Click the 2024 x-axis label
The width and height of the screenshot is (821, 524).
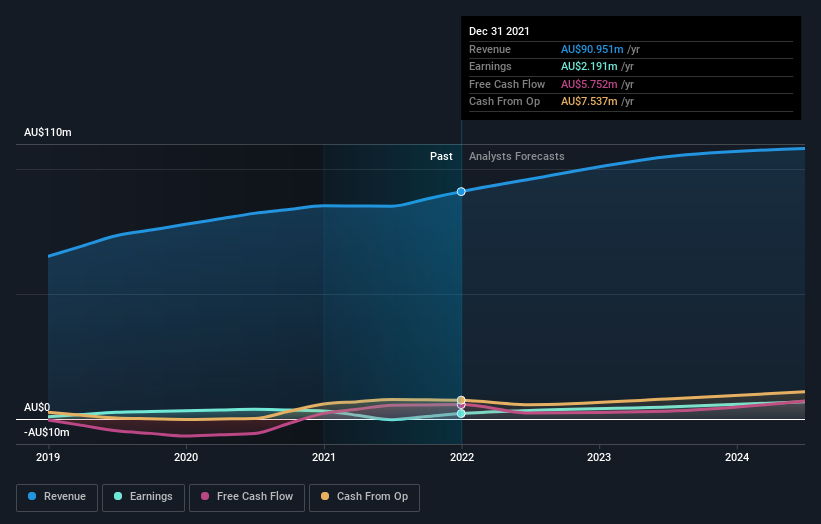point(737,457)
